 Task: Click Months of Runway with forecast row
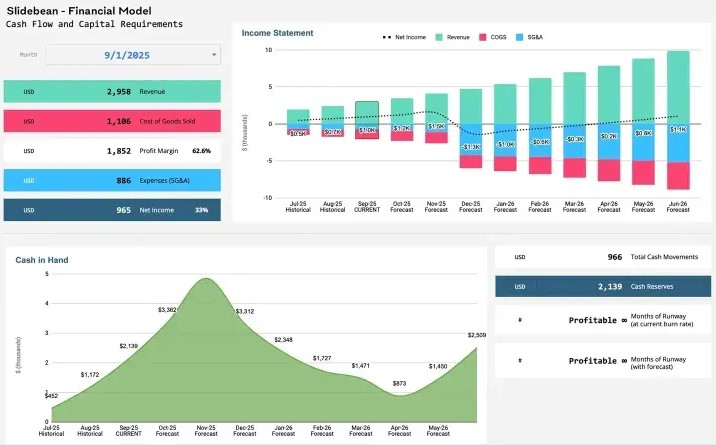click(x=601, y=361)
